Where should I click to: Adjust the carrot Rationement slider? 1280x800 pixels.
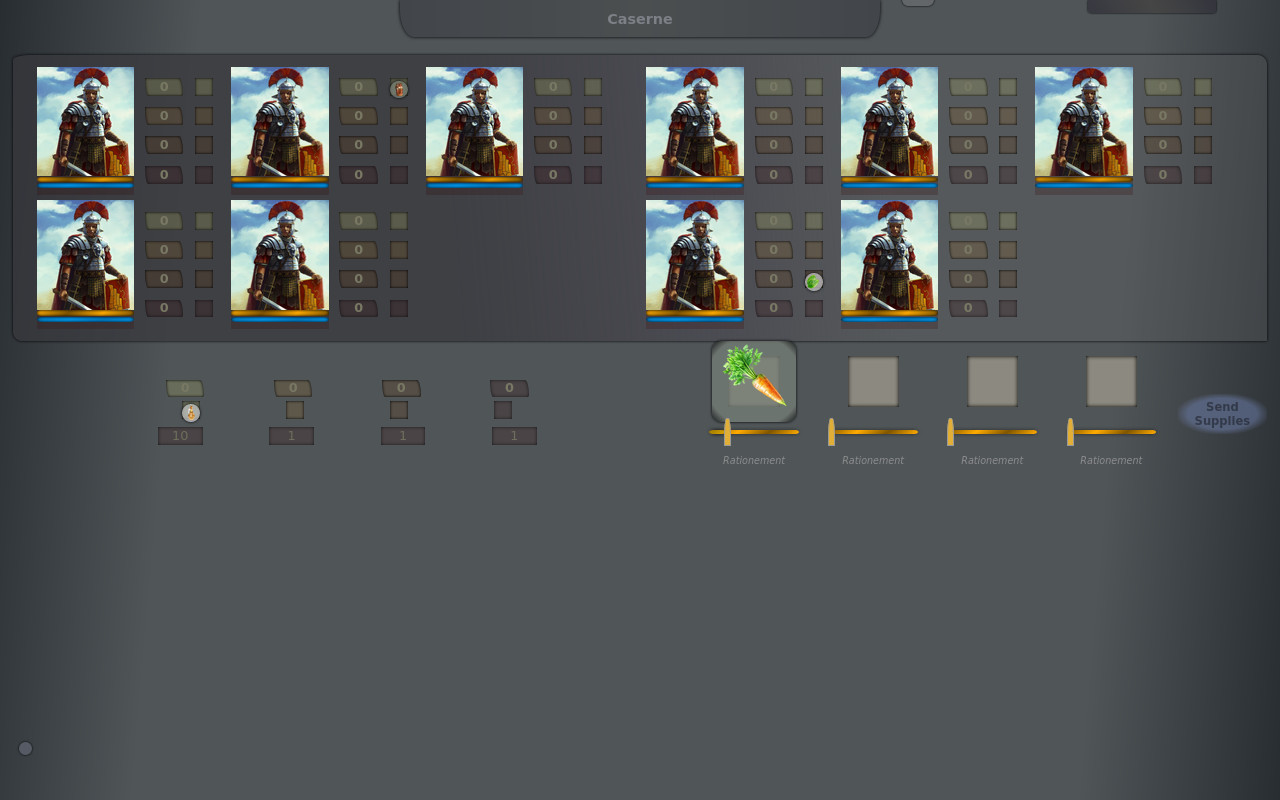tap(727, 432)
